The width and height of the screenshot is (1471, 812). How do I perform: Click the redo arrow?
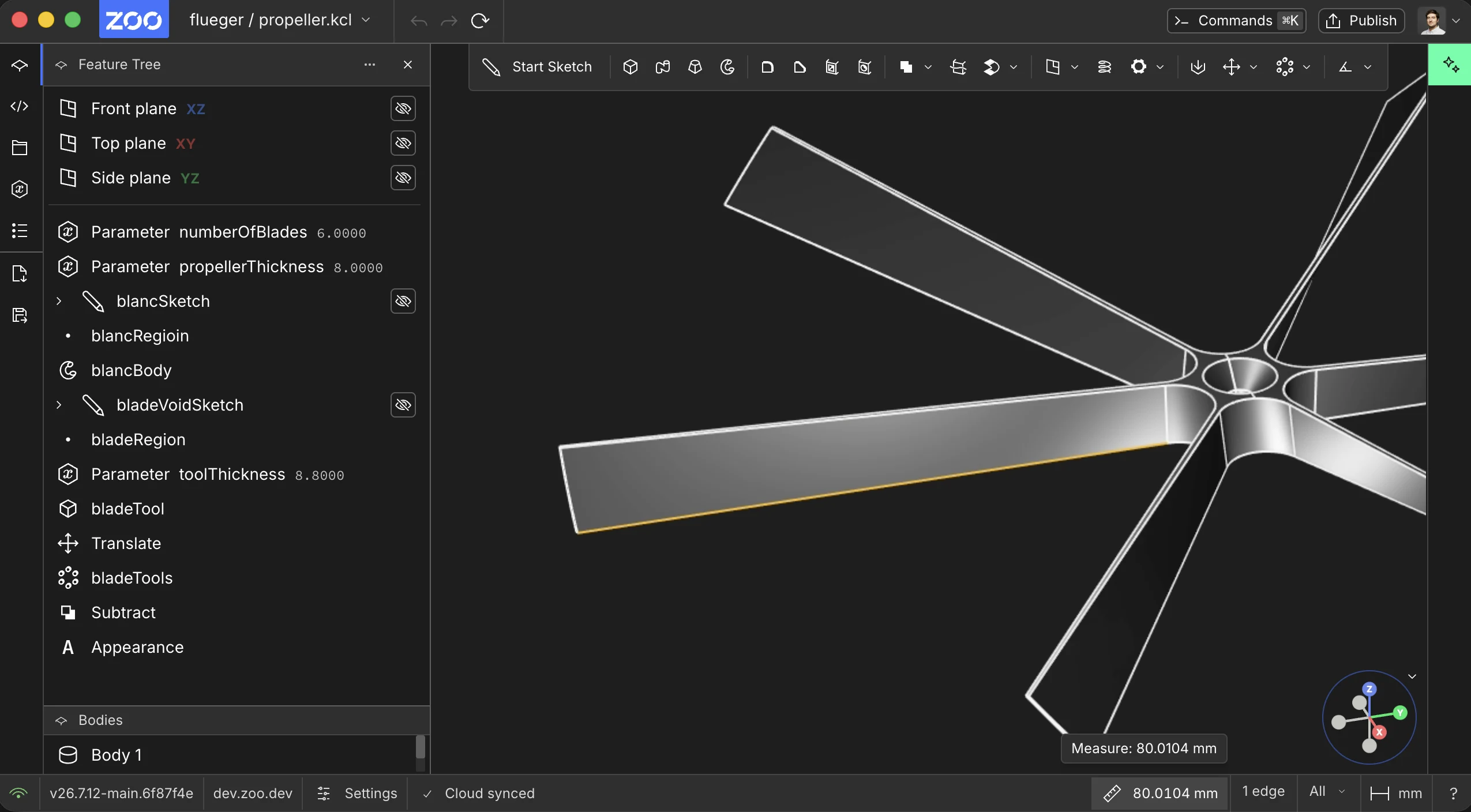point(449,21)
